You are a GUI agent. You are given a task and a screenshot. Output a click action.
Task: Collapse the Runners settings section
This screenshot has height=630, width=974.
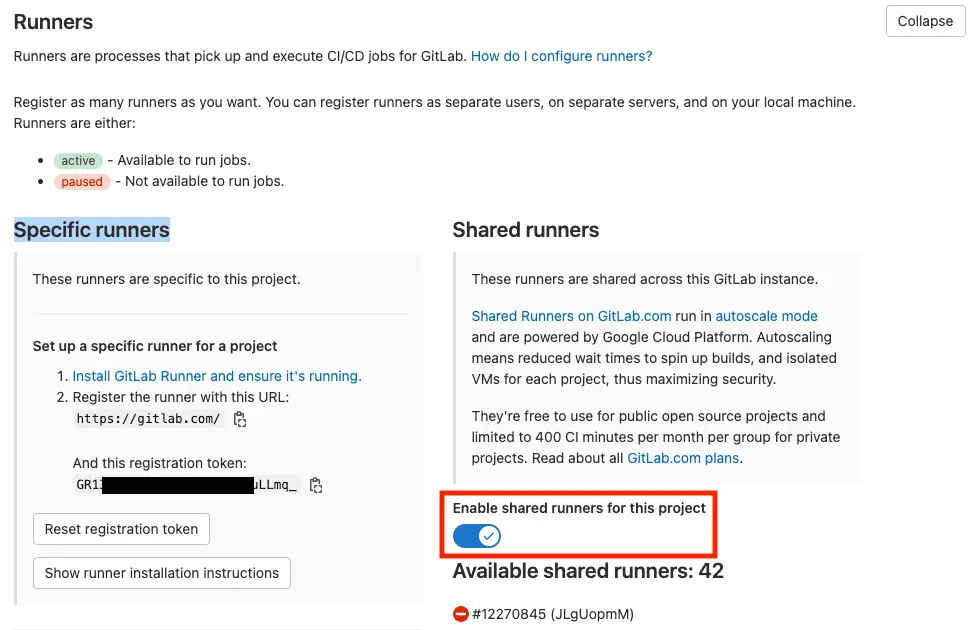click(x=924, y=21)
